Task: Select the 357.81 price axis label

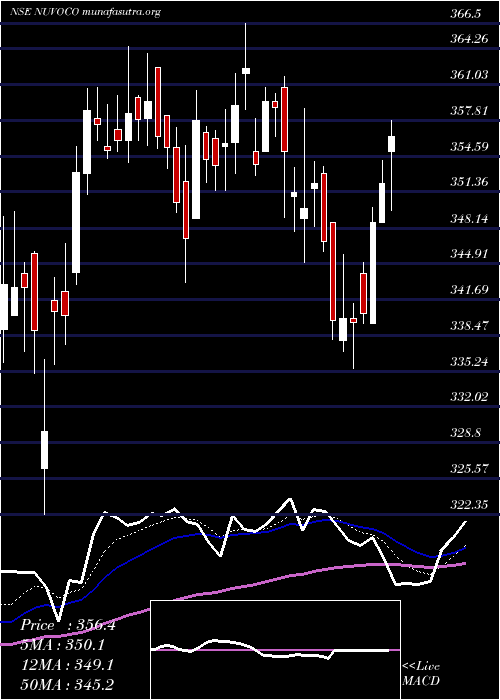Action: pyautogui.click(x=469, y=111)
